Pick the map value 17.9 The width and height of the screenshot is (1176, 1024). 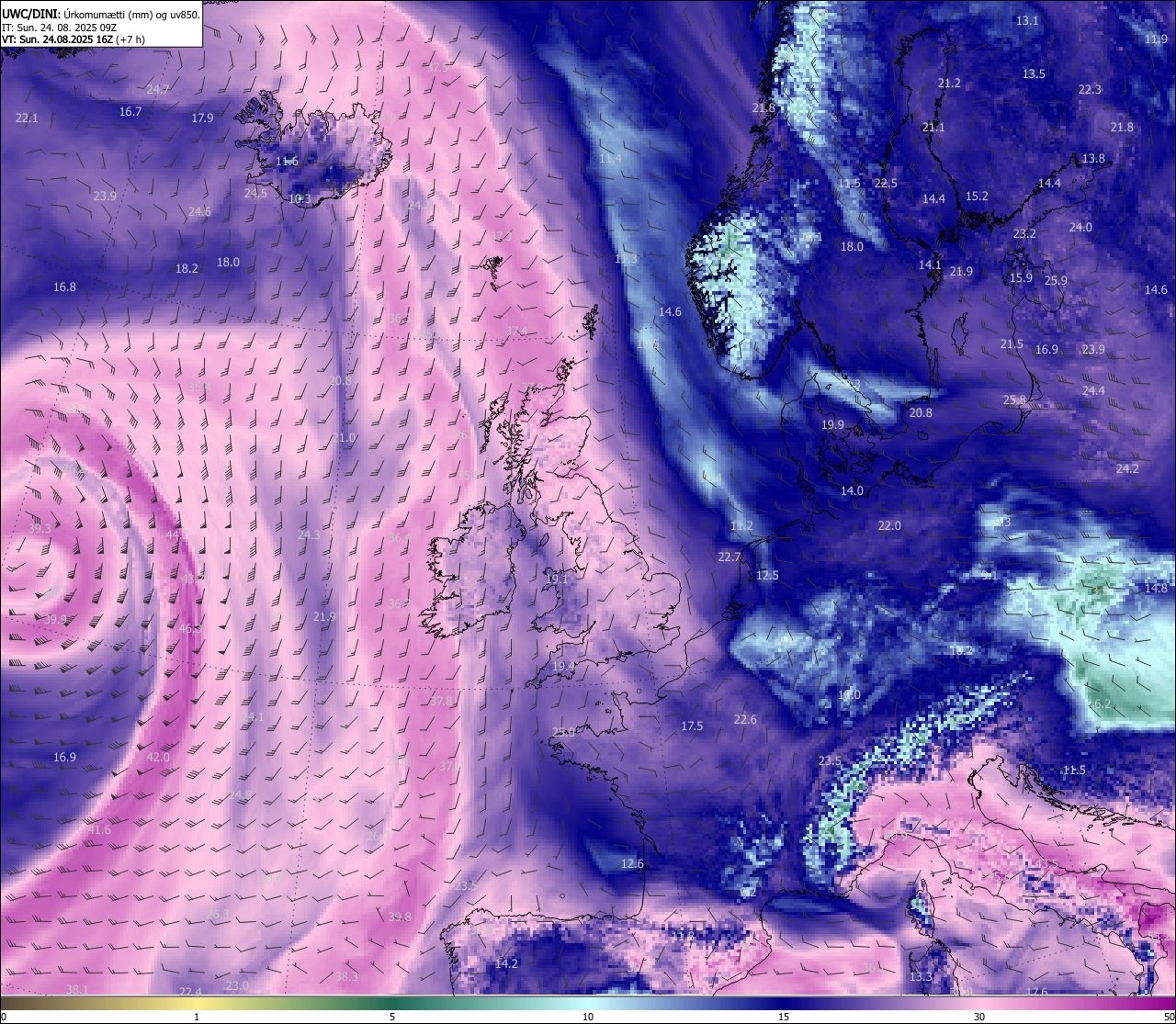202,118
